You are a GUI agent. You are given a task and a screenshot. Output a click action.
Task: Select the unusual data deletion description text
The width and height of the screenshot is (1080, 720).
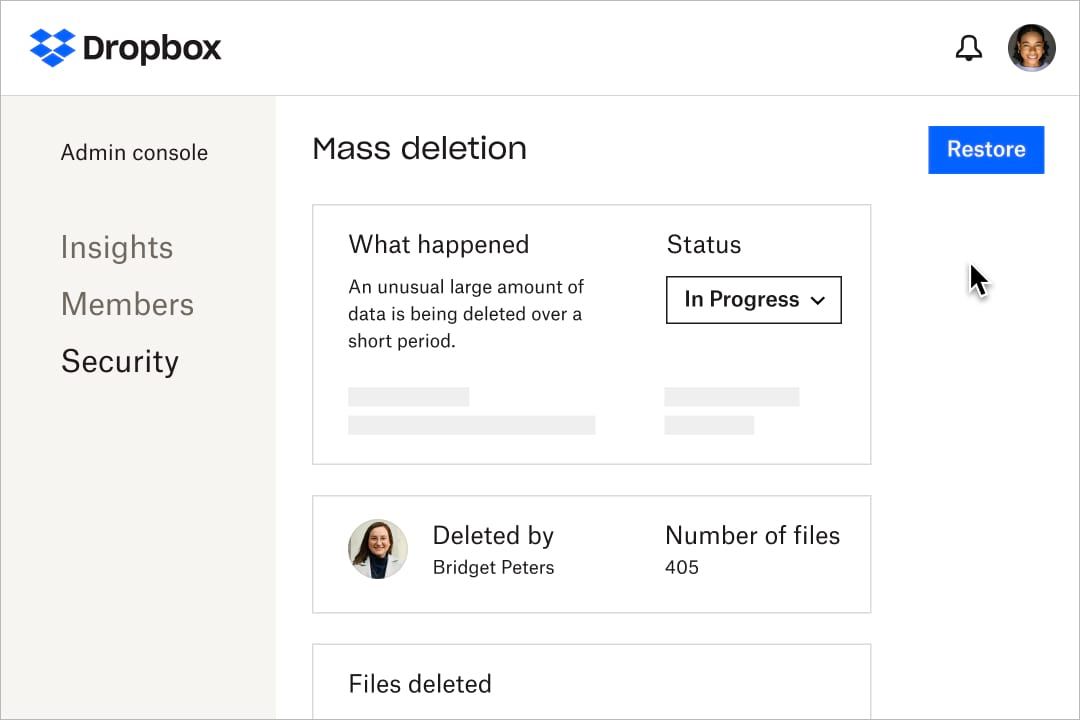click(x=465, y=314)
